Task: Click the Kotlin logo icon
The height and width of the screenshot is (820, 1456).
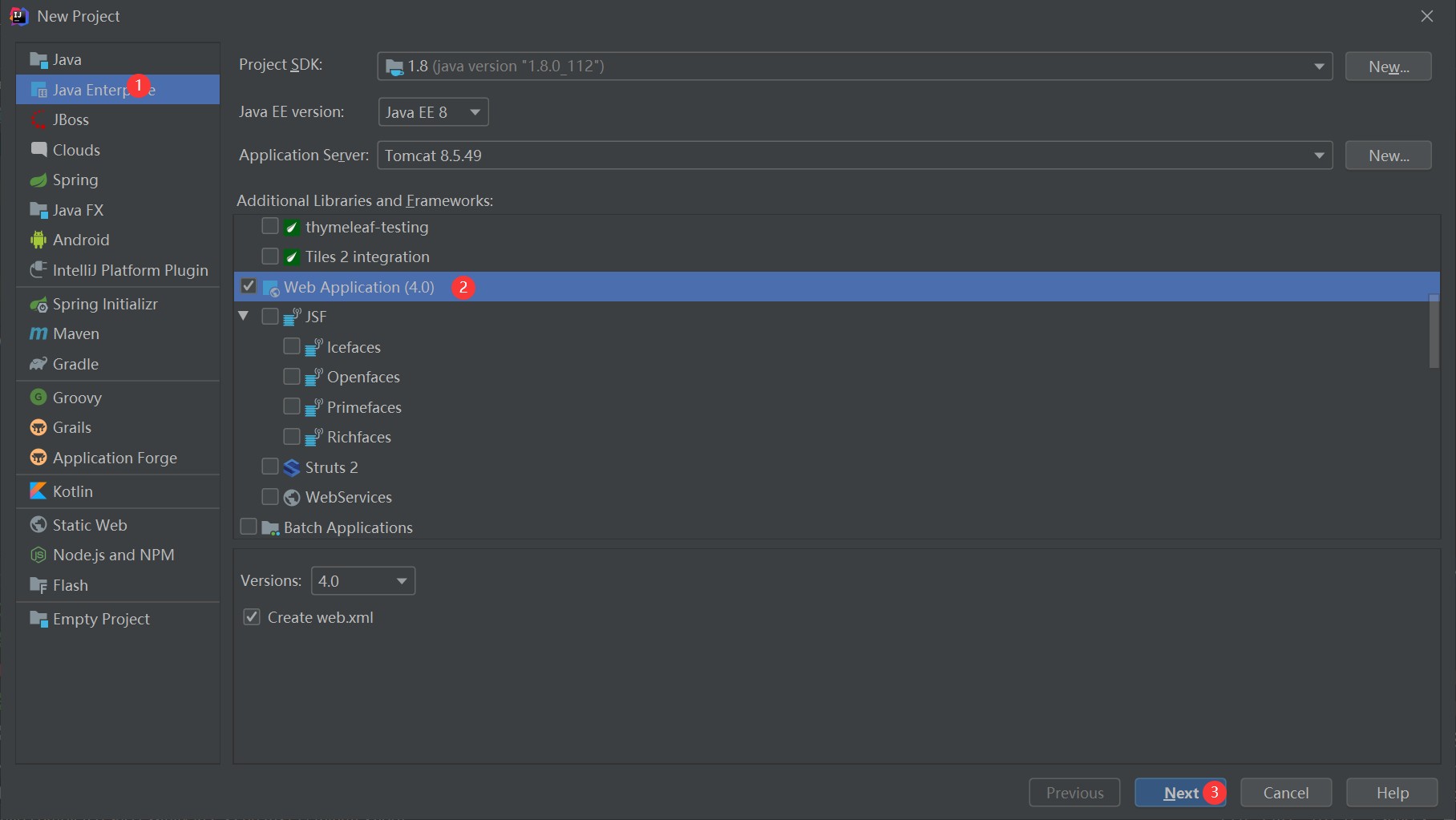Action: point(38,491)
